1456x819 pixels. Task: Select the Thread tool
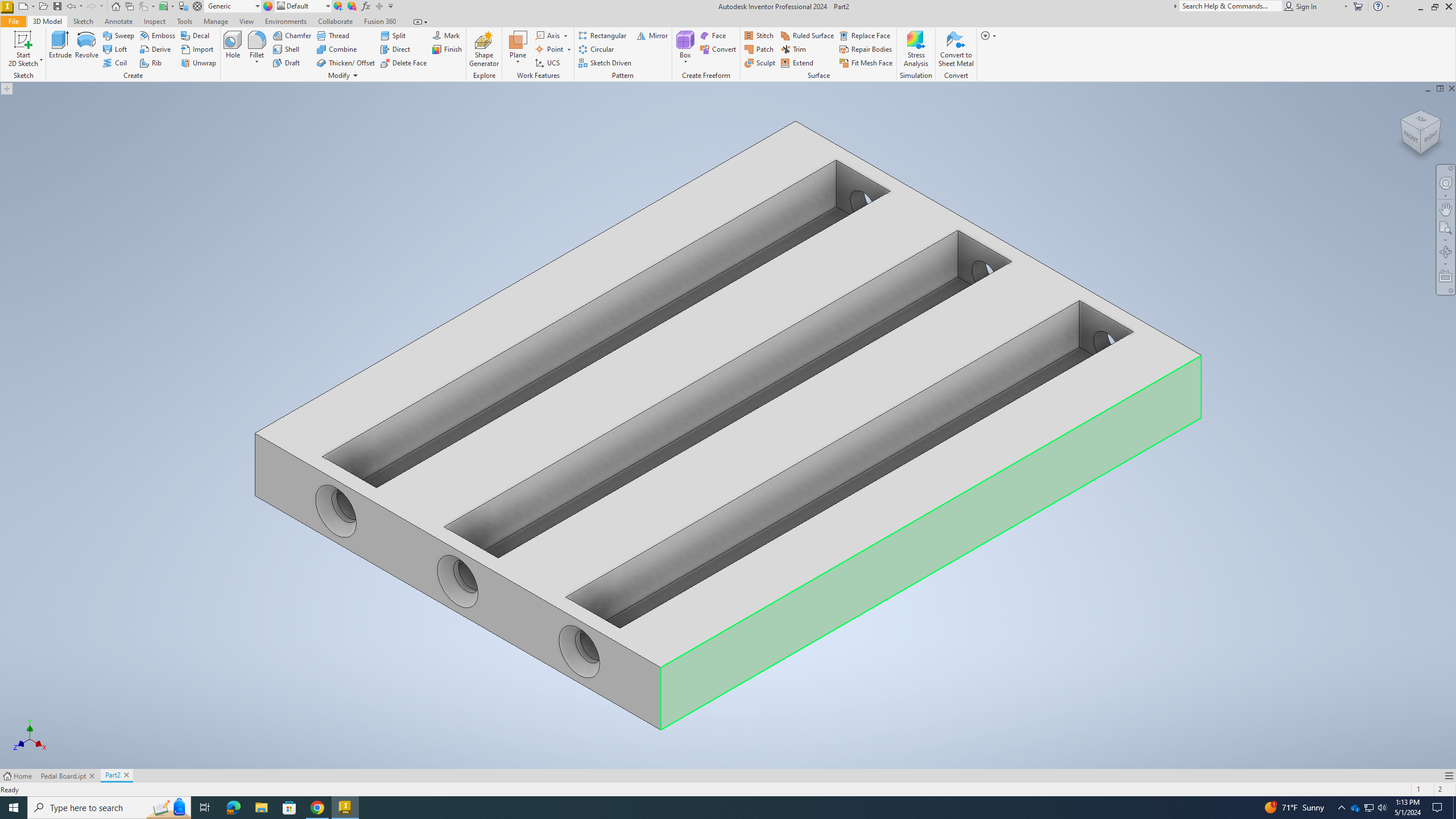333,35
